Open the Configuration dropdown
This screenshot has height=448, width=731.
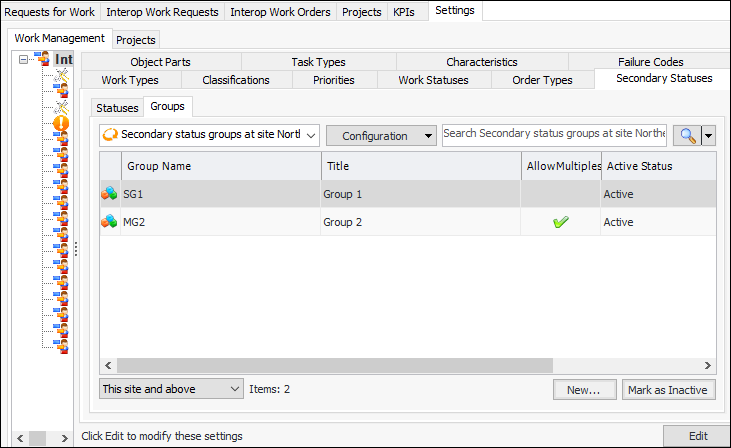tap(381, 136)
